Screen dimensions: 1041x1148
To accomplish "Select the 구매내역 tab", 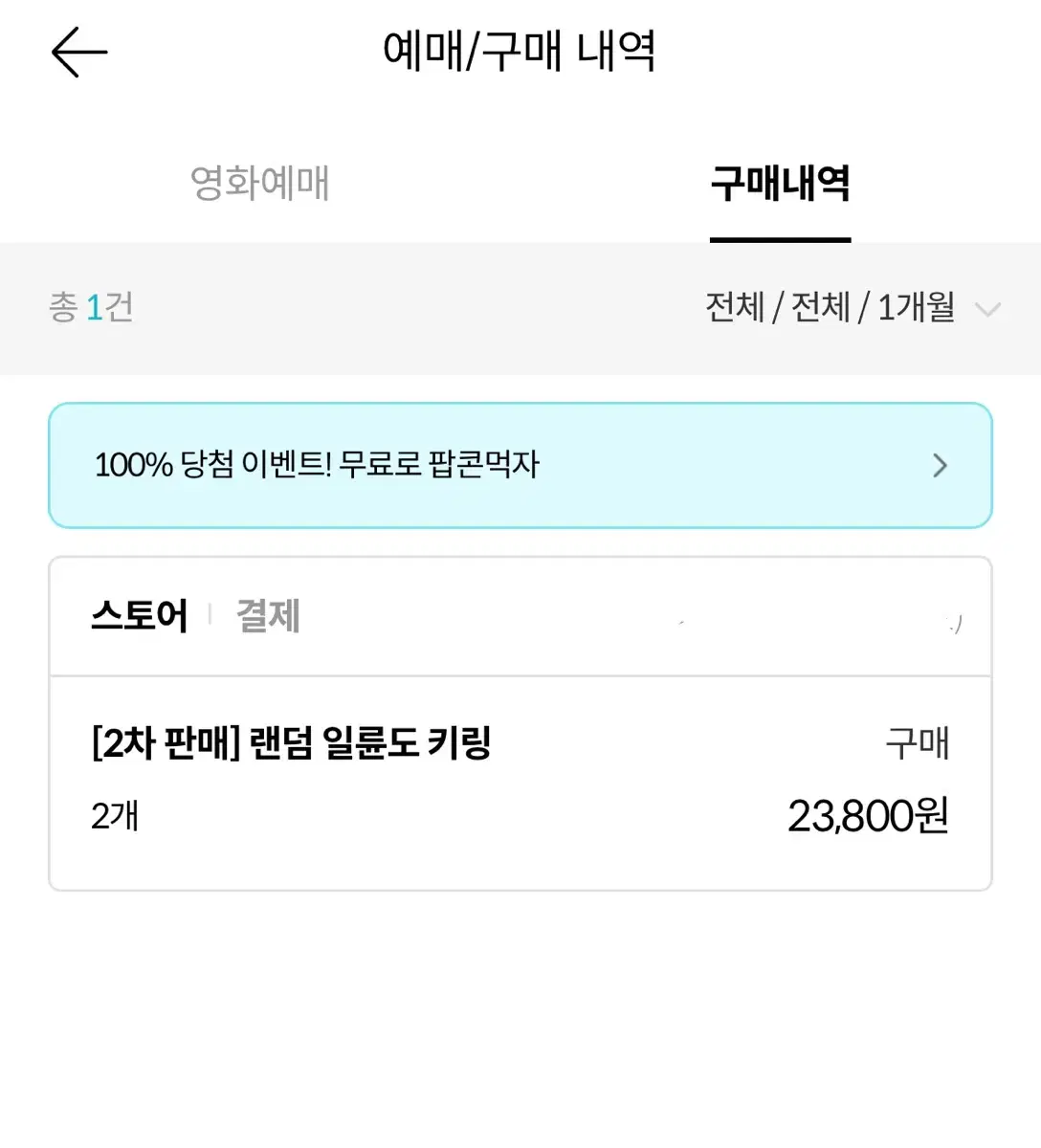I will (x=780, y=183).
